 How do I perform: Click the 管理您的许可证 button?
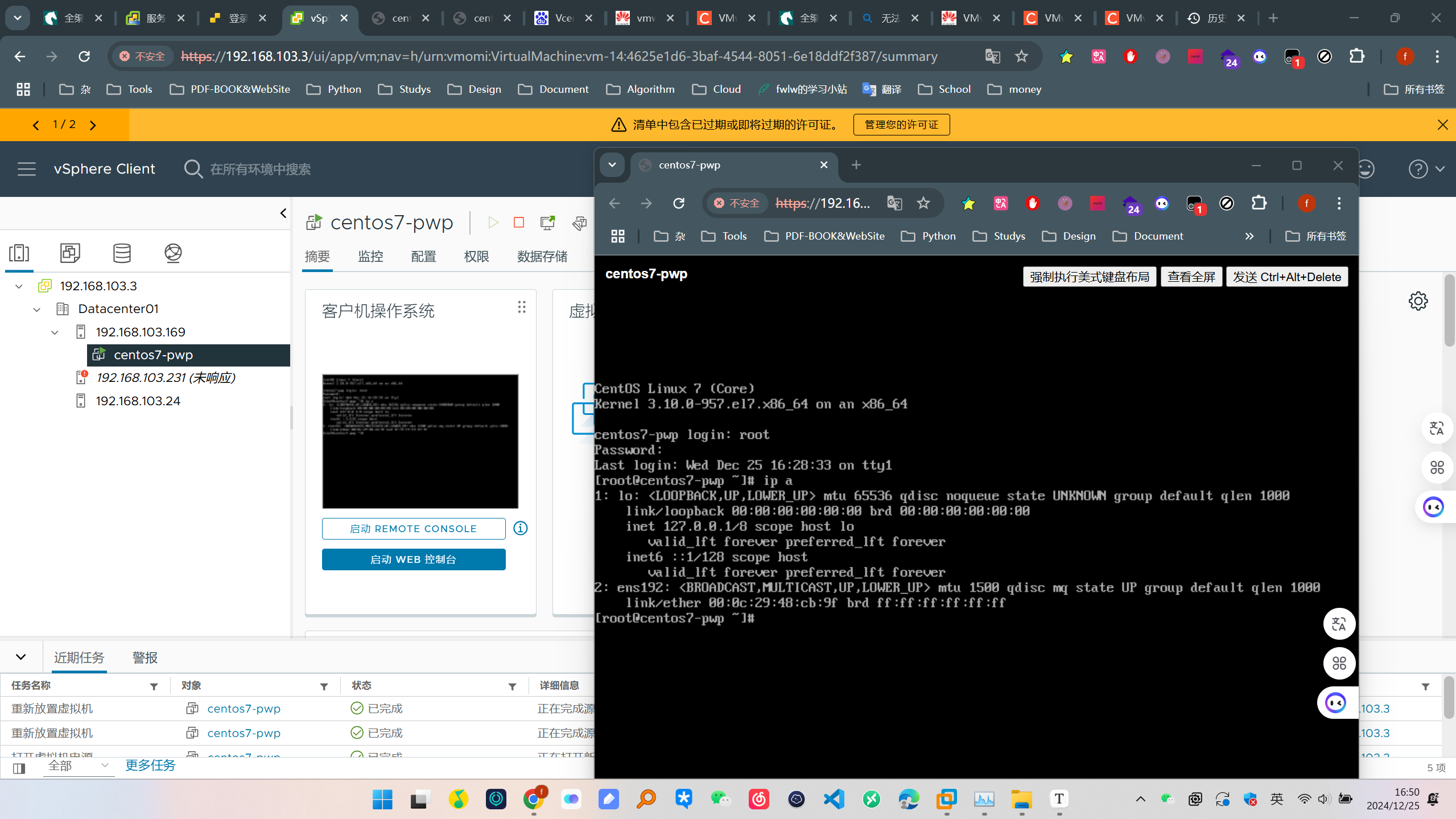[x=901, y=125]
